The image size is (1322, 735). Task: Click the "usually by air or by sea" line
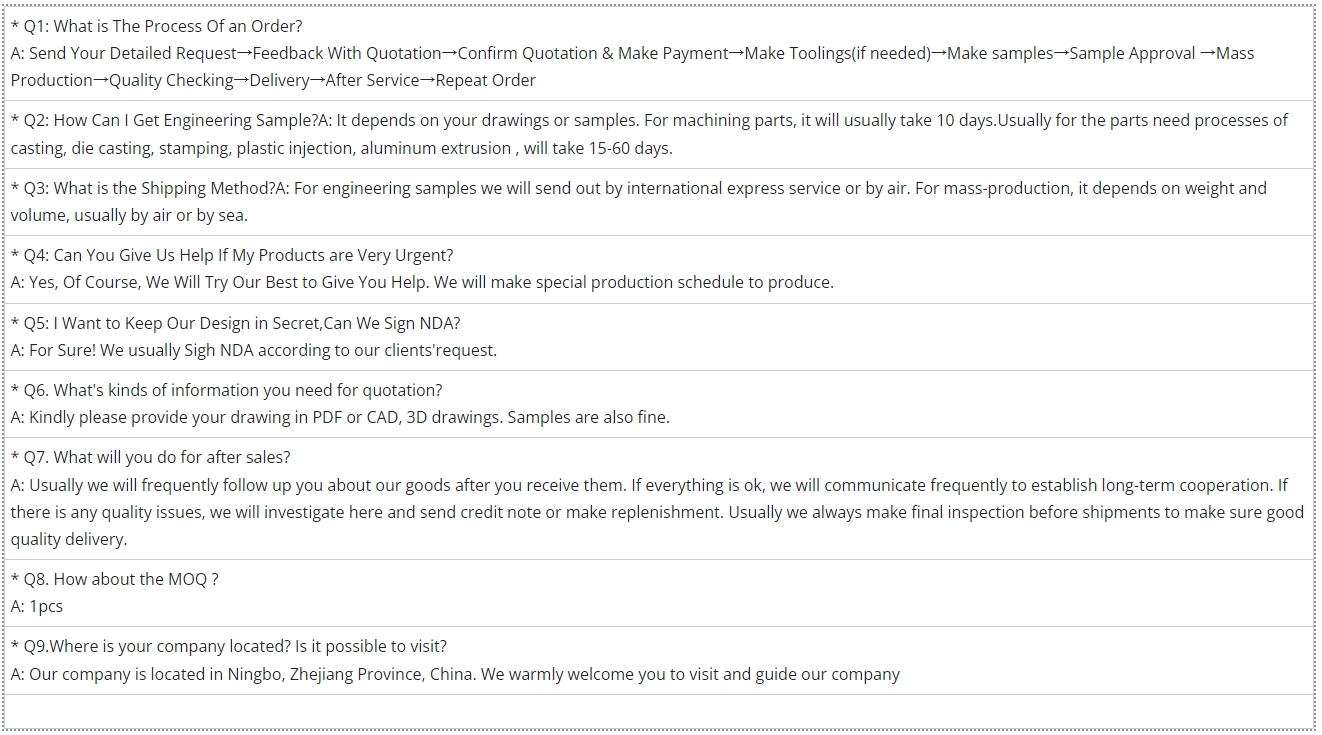129,215
